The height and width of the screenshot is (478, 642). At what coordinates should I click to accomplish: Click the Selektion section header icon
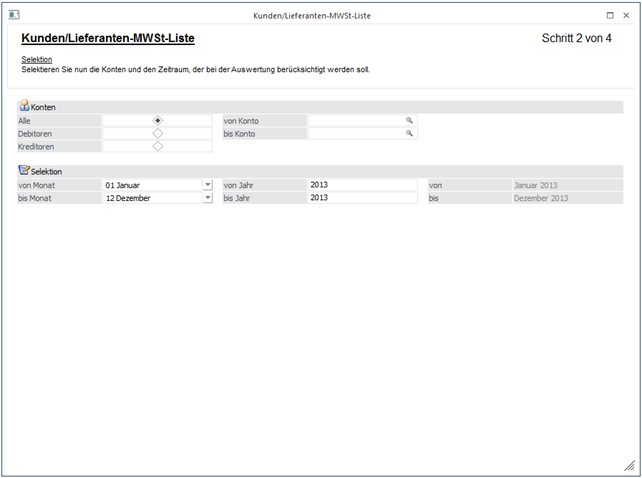tap(24, 171)
